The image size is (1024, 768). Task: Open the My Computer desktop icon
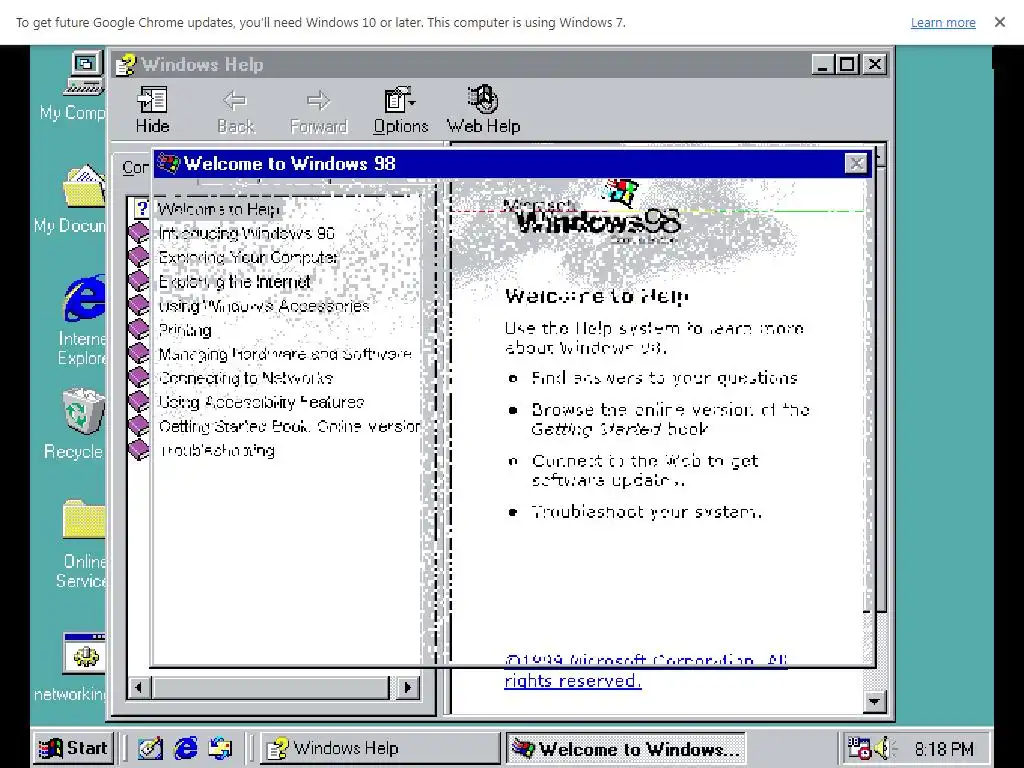click(72, 86)
